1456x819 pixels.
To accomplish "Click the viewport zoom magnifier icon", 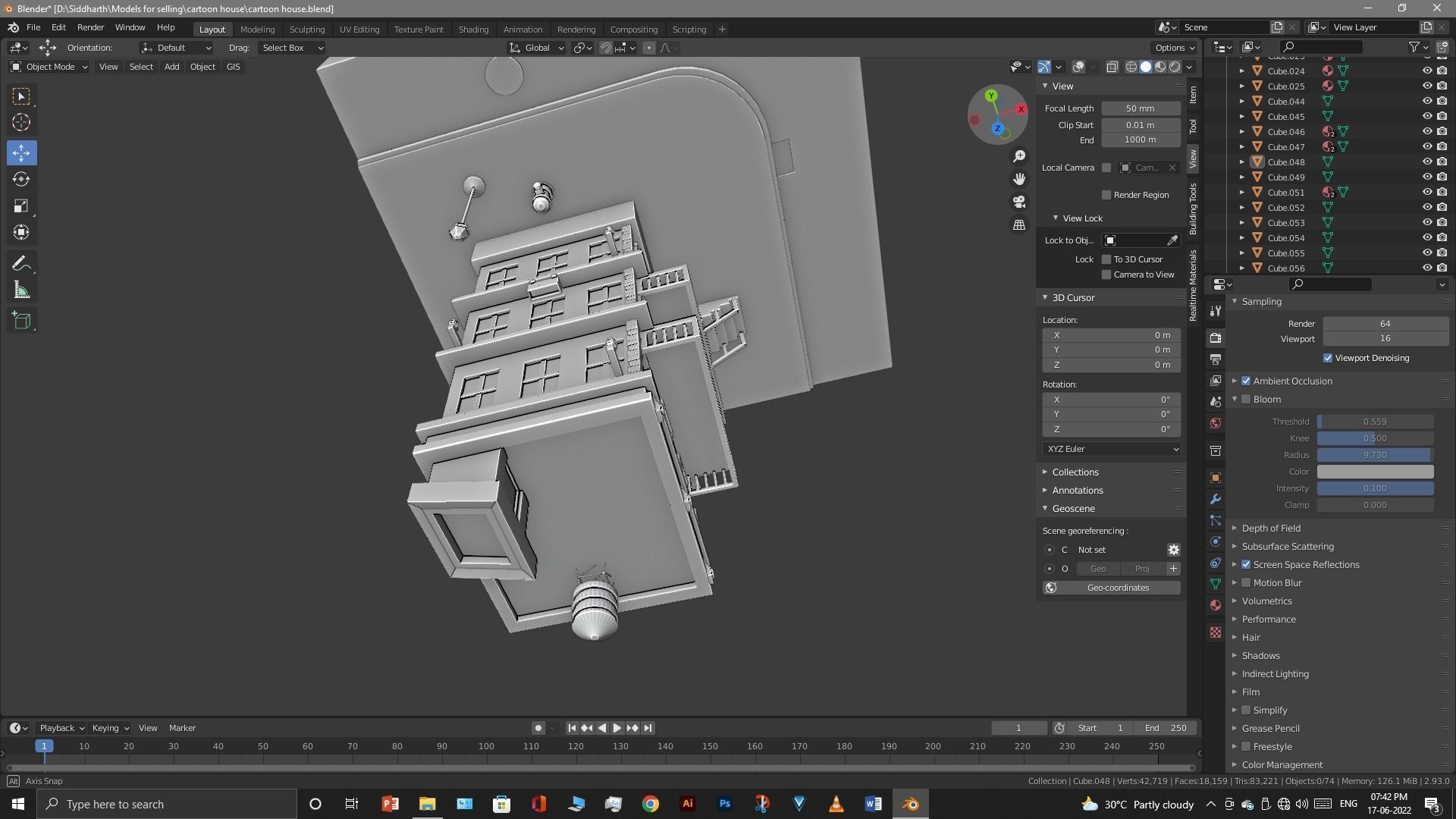I will tap(1019, 156).
